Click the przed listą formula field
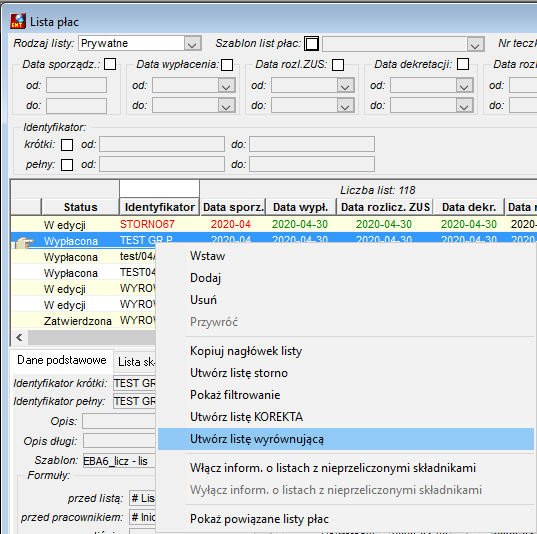Image resolution: width=537 pixels, height=534 pixels. 142,498
